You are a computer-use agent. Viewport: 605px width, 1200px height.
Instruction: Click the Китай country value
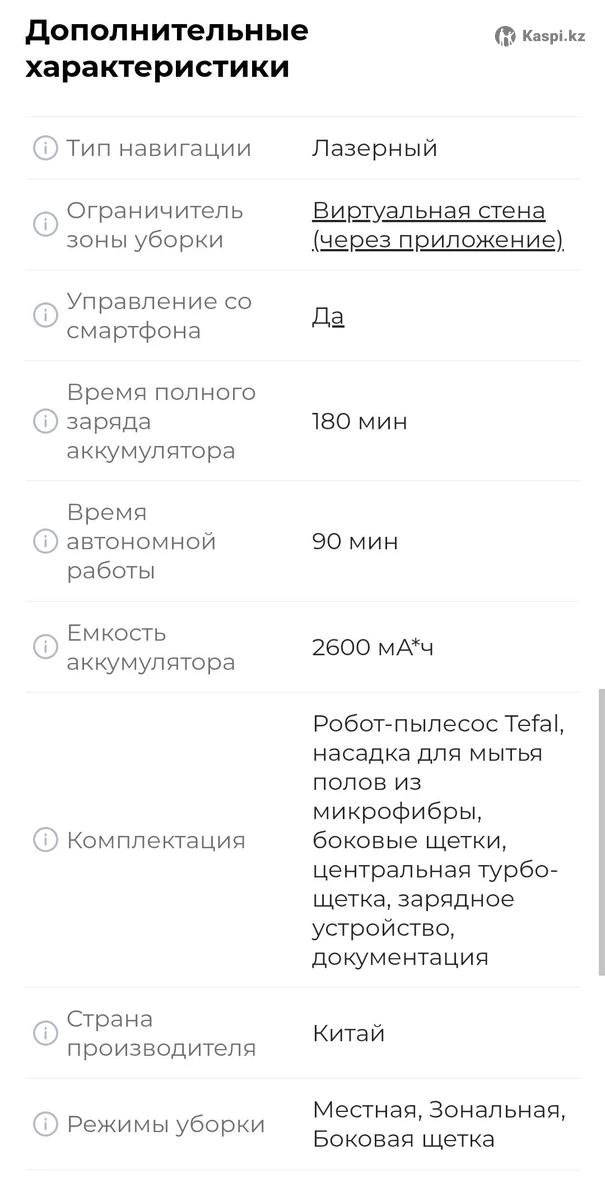[x=348, y=1033]
